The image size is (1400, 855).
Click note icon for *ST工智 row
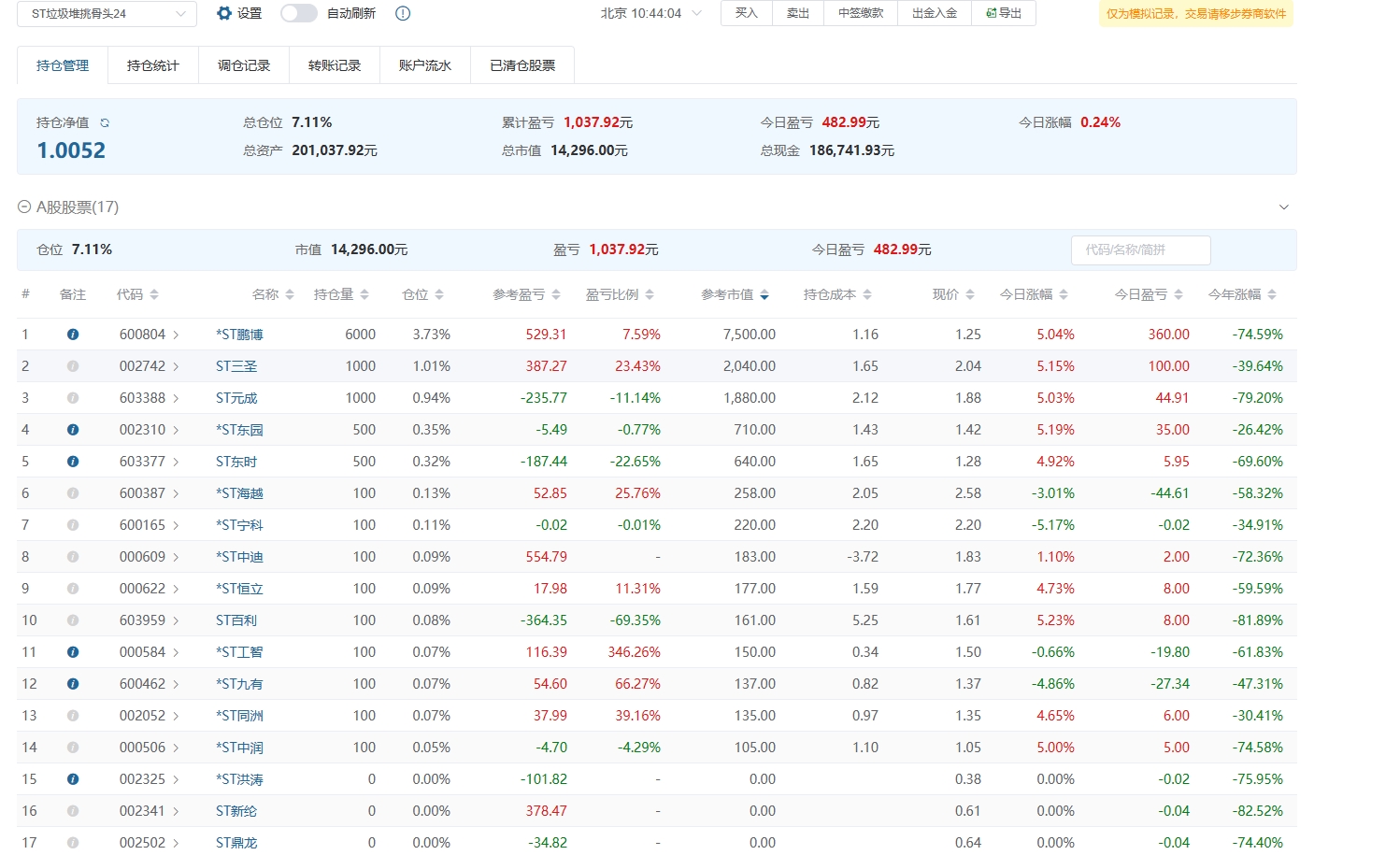73,652
